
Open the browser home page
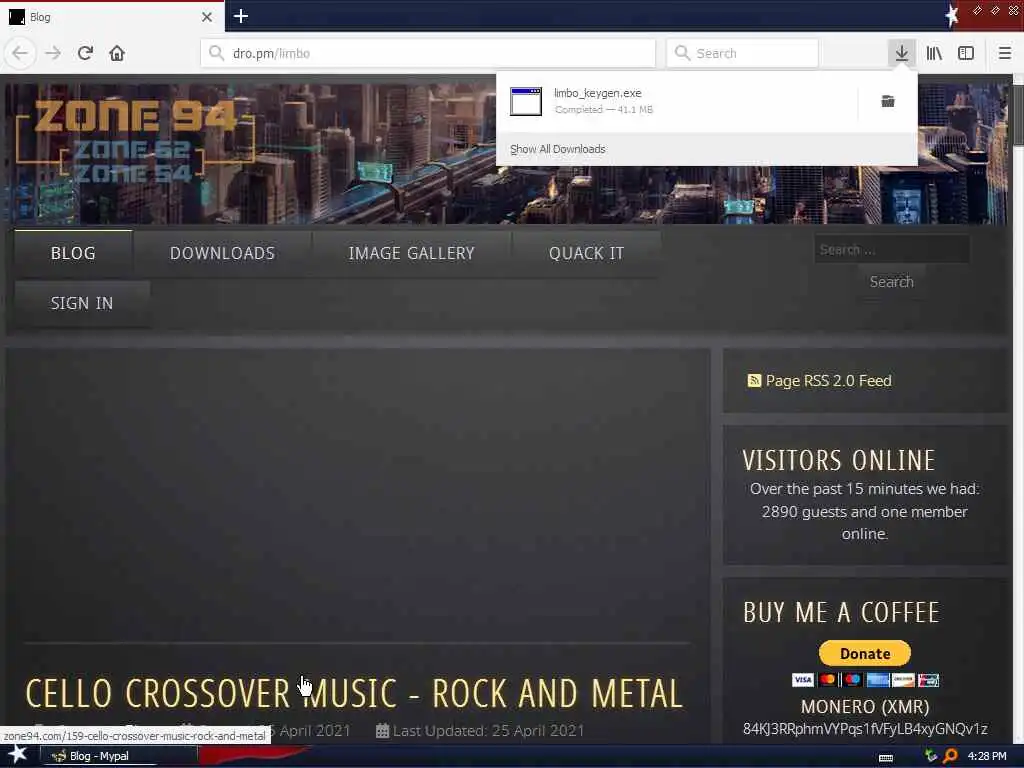click(x=117, y=53)
